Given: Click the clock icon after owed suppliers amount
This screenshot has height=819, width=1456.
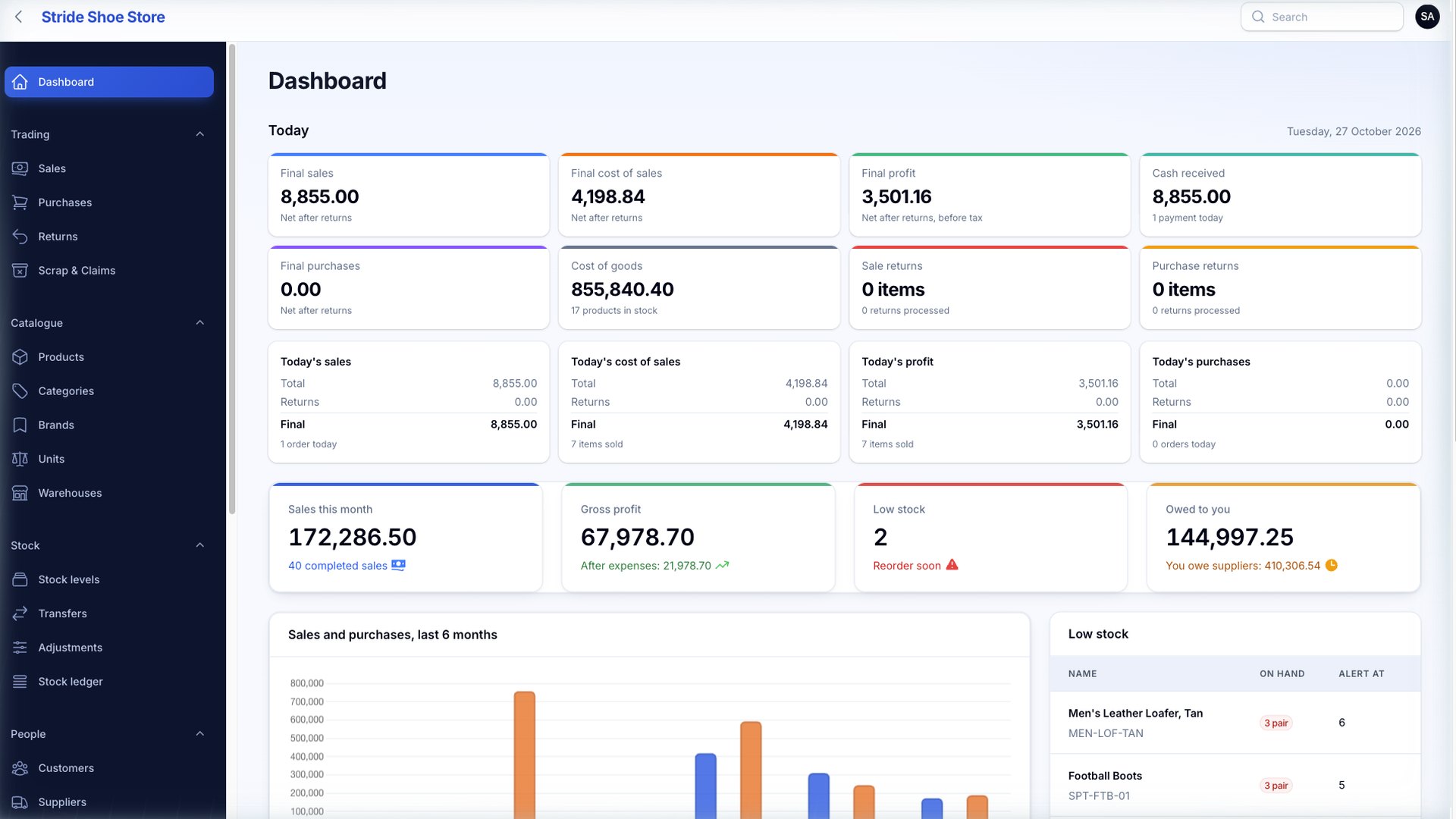Looking at the screenshot, I should (x=1332, y=565).
